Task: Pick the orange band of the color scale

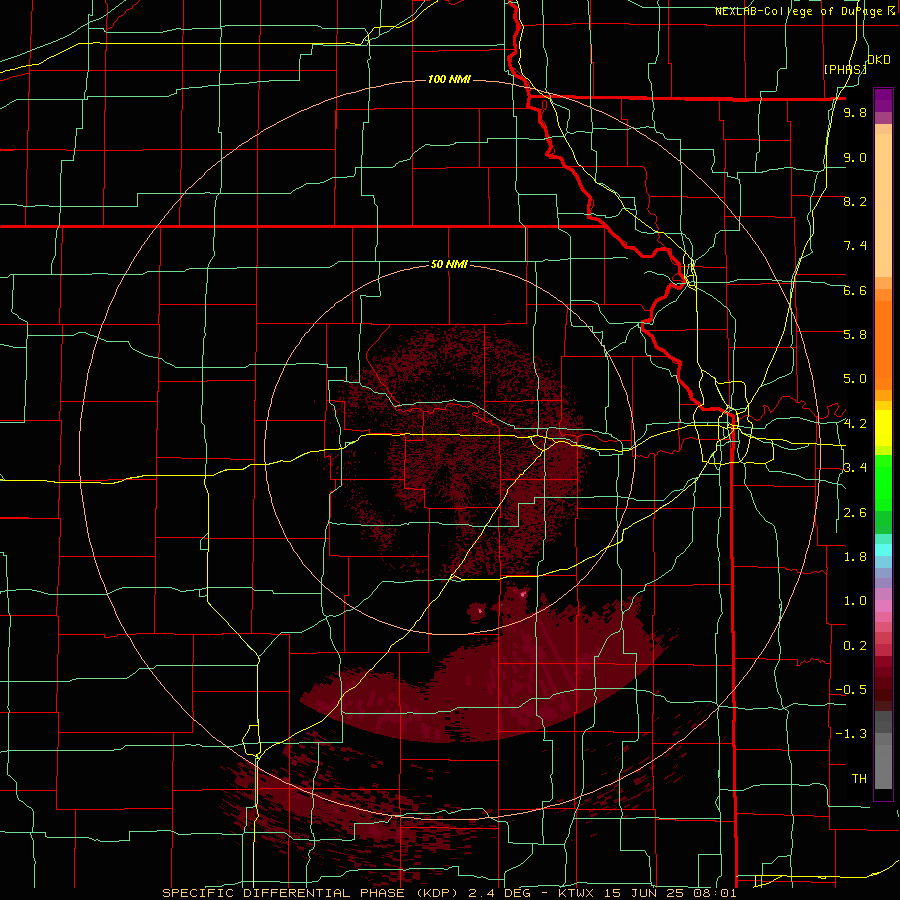Action: pyautogui.click(x=883, y=344)
